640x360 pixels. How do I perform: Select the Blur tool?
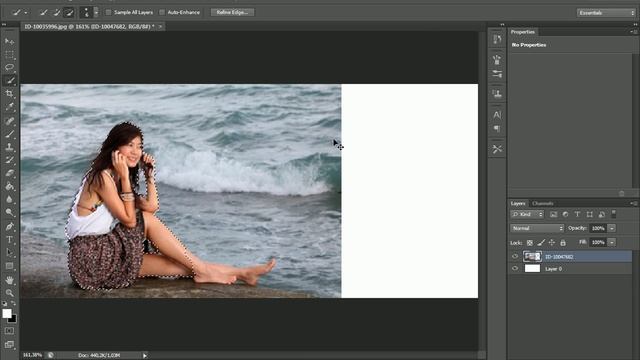click(x=9, y=200)
